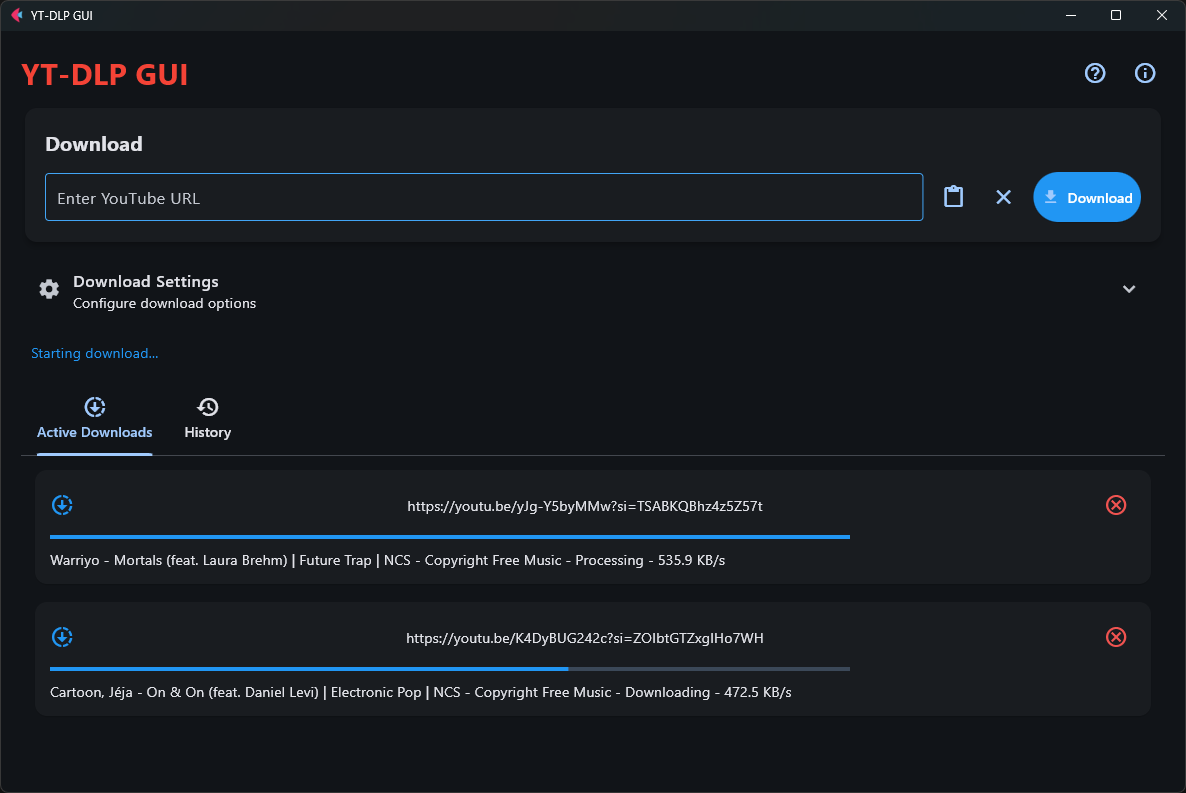Click the app info icon

coord(1145,73)
